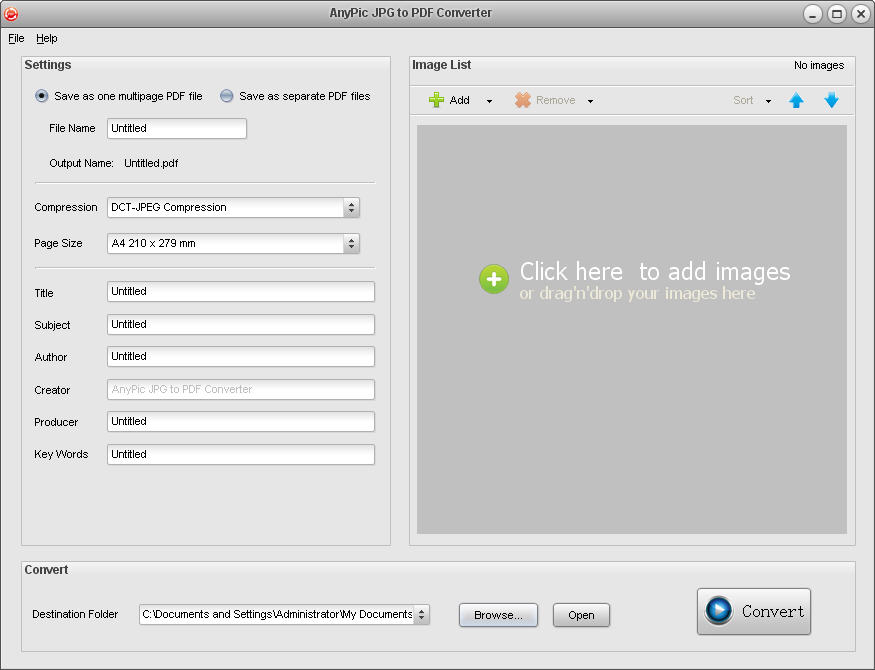Click the Remove images X icon

pyautogui.click(x=523, y=100)
